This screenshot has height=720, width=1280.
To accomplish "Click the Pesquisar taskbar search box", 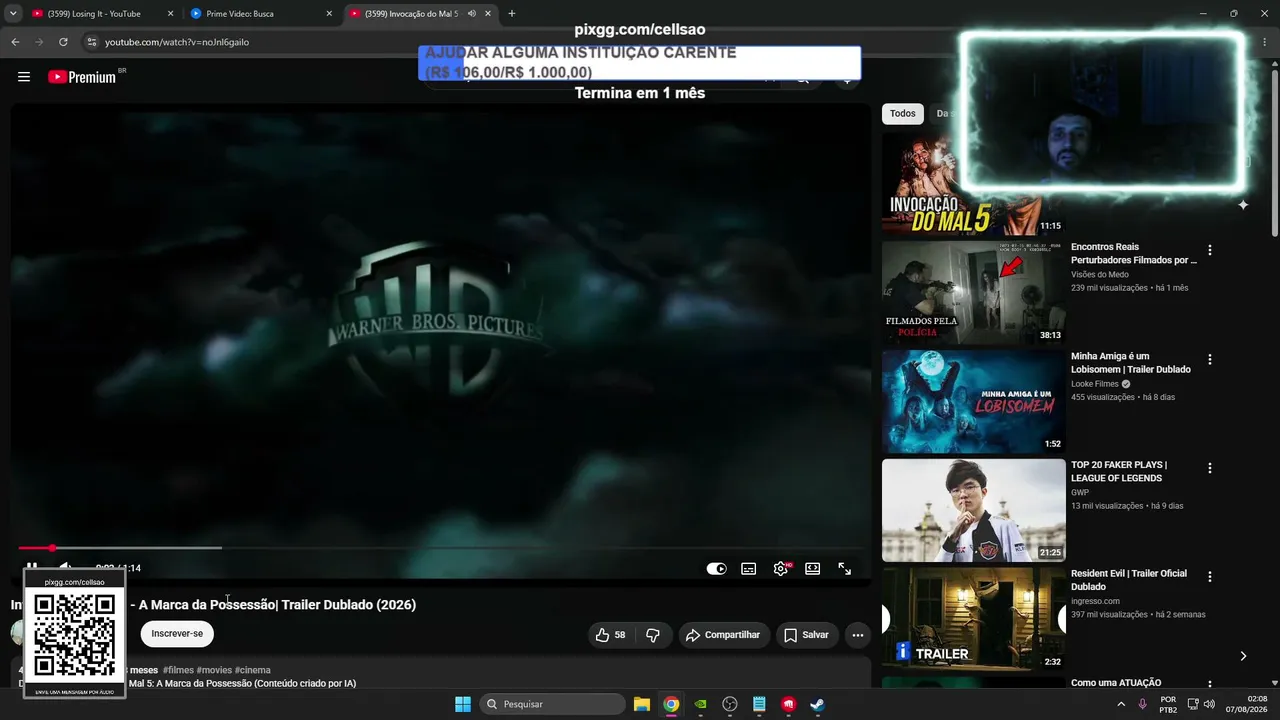I will pos(552,704).
